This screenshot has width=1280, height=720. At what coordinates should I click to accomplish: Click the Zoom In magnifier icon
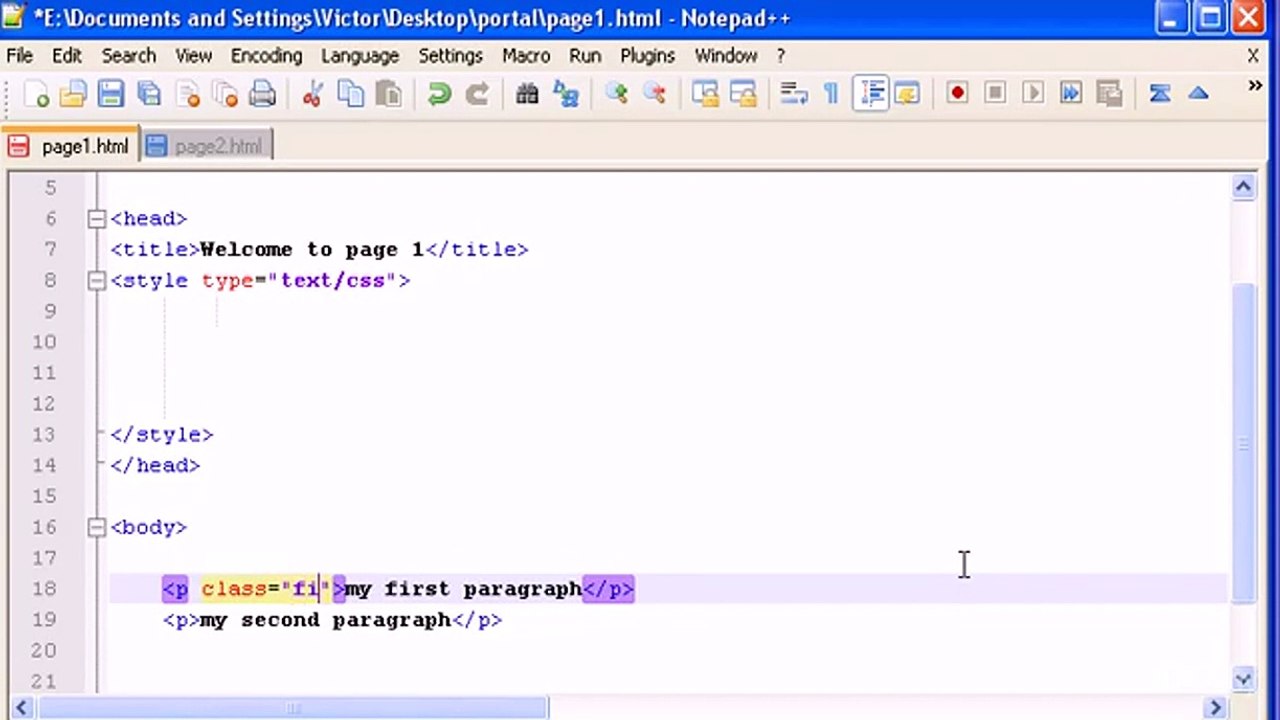pos(616,94)
